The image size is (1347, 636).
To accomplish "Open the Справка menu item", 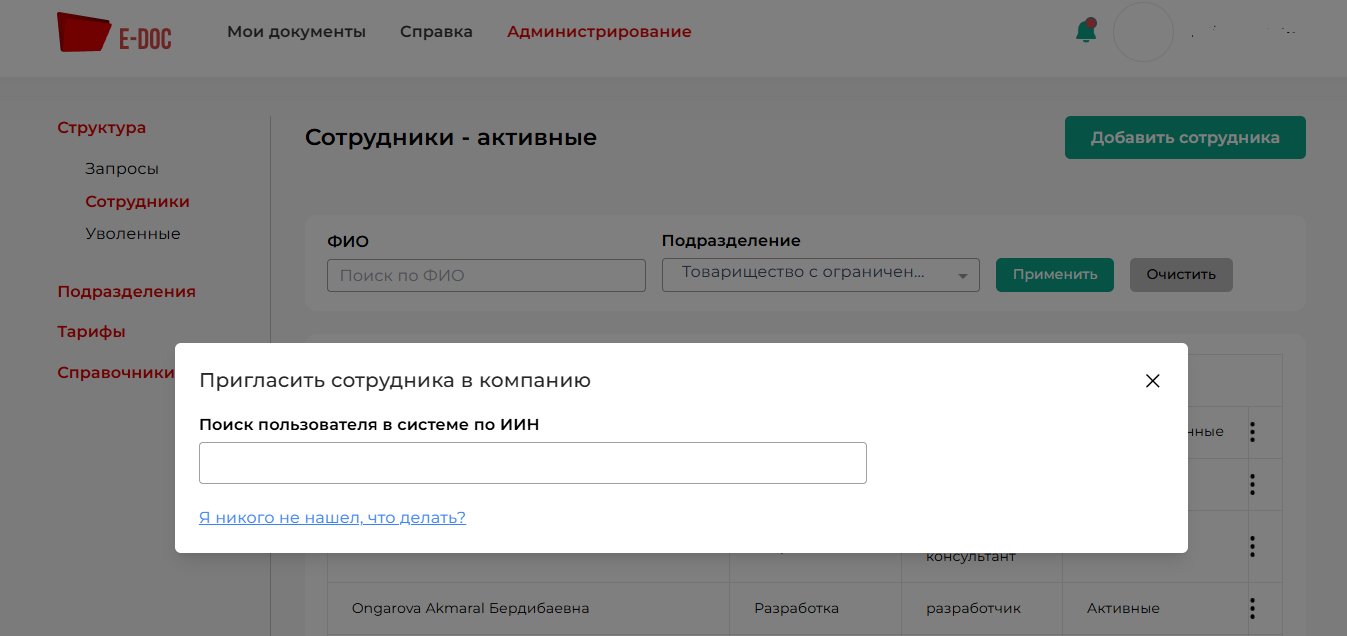I will [436, 32].
